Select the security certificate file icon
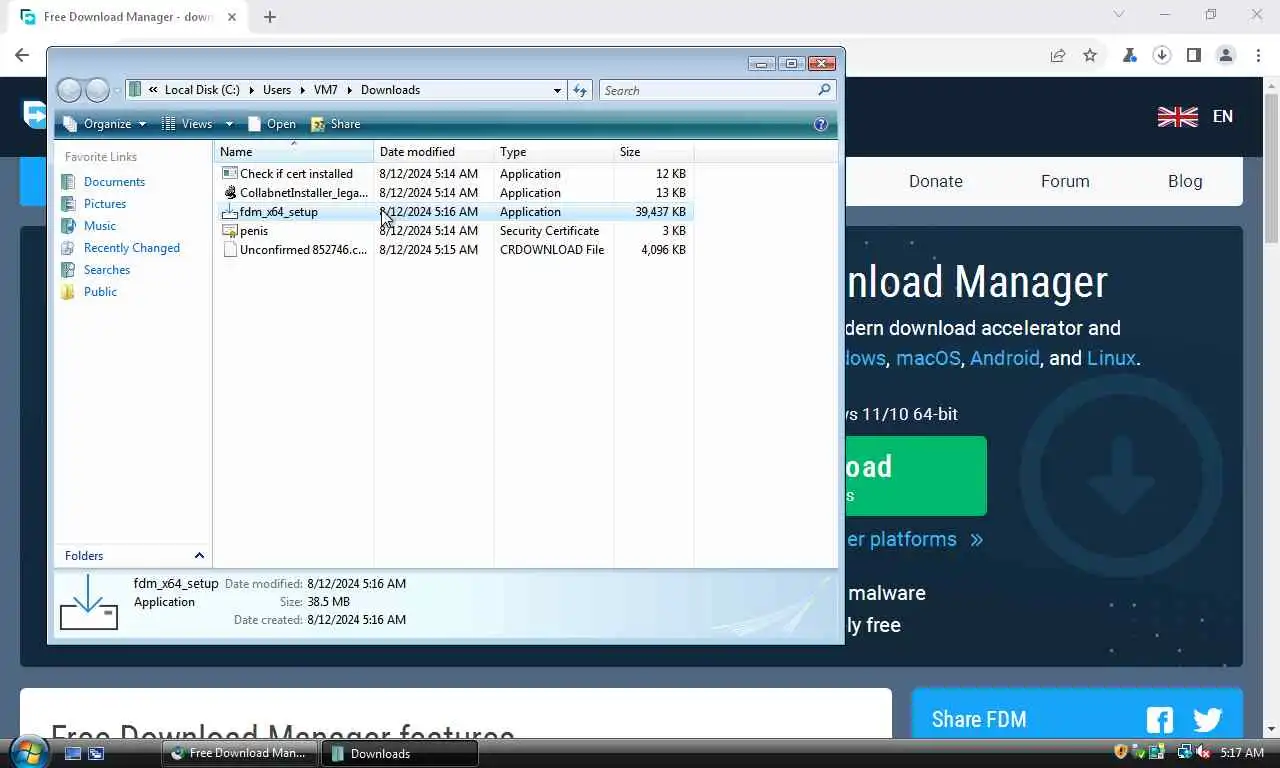The height and width of the screenshot is (768, 1280). click(230, 231)
